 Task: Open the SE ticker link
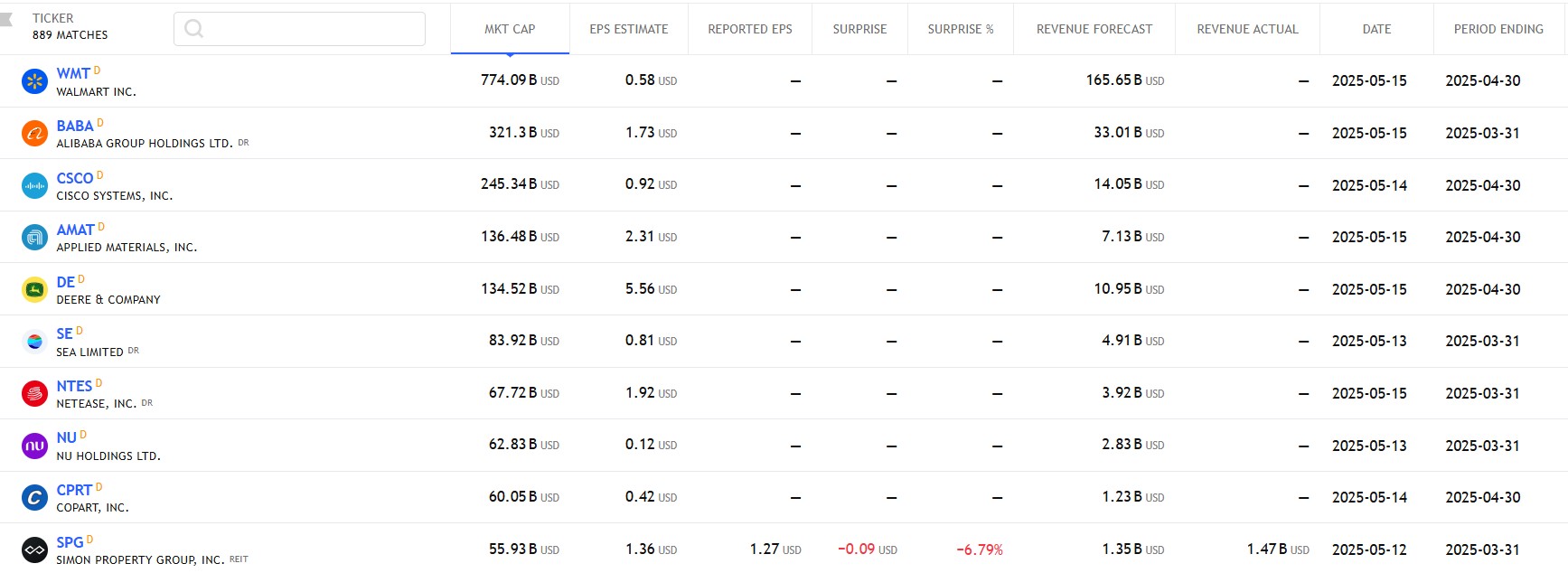click(65, 334)
